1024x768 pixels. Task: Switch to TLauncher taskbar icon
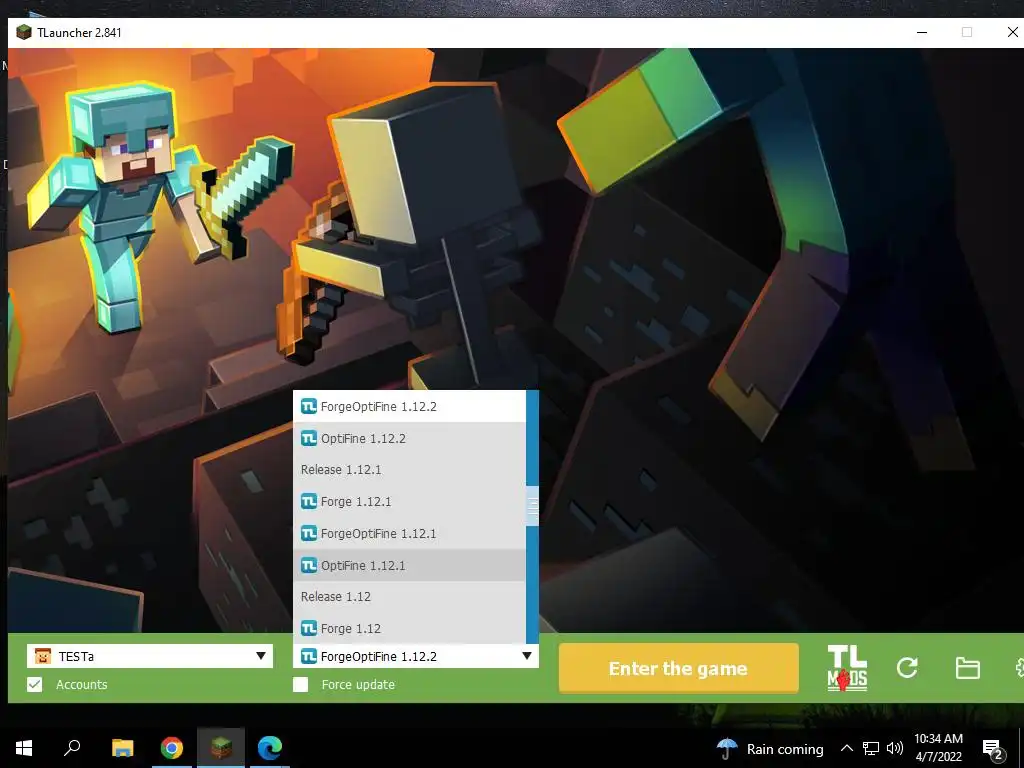(x=221, y=748)
